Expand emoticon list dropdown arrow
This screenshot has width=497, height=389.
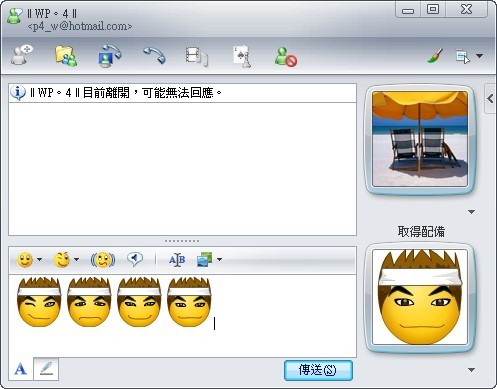[x=39, y=259]
